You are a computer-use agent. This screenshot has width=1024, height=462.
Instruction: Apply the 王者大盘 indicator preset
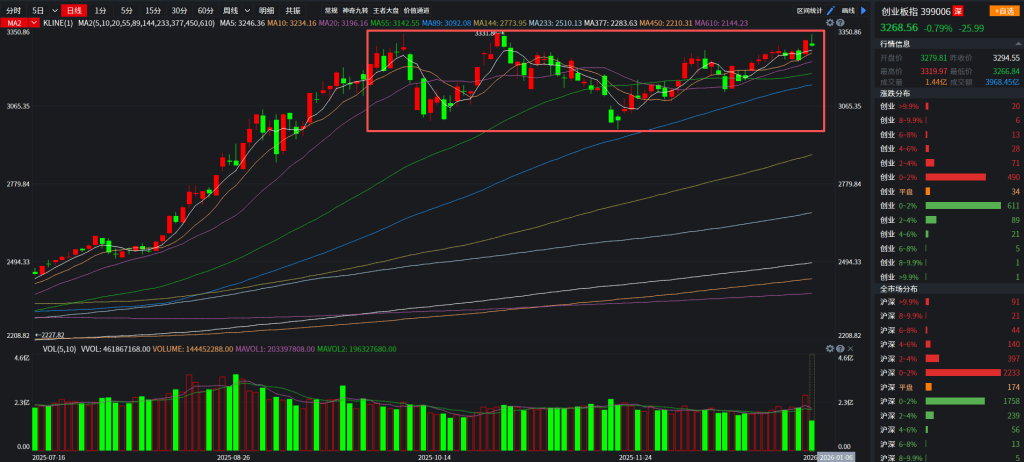(386, 10)
